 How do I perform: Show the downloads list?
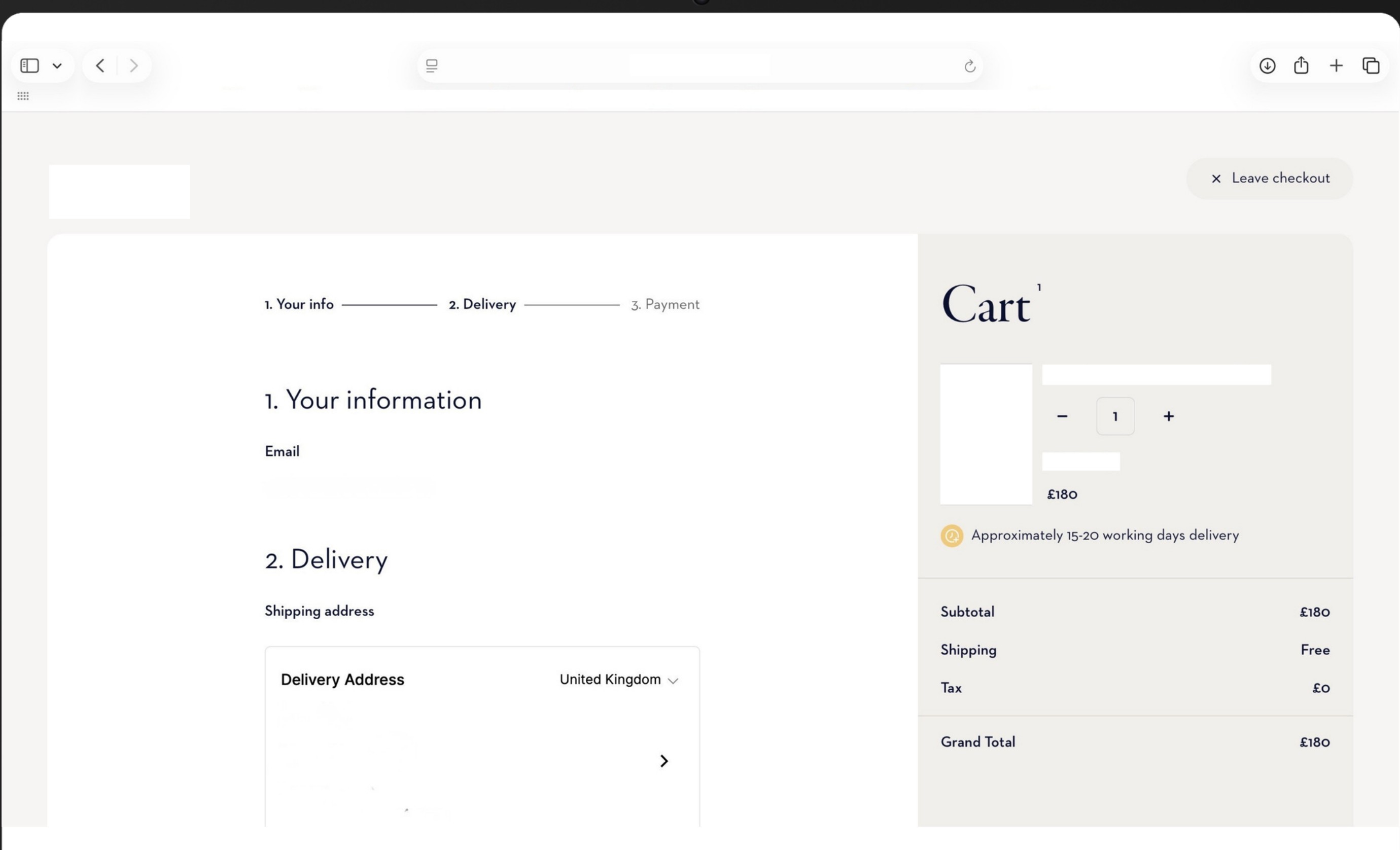pos(1267,66)
